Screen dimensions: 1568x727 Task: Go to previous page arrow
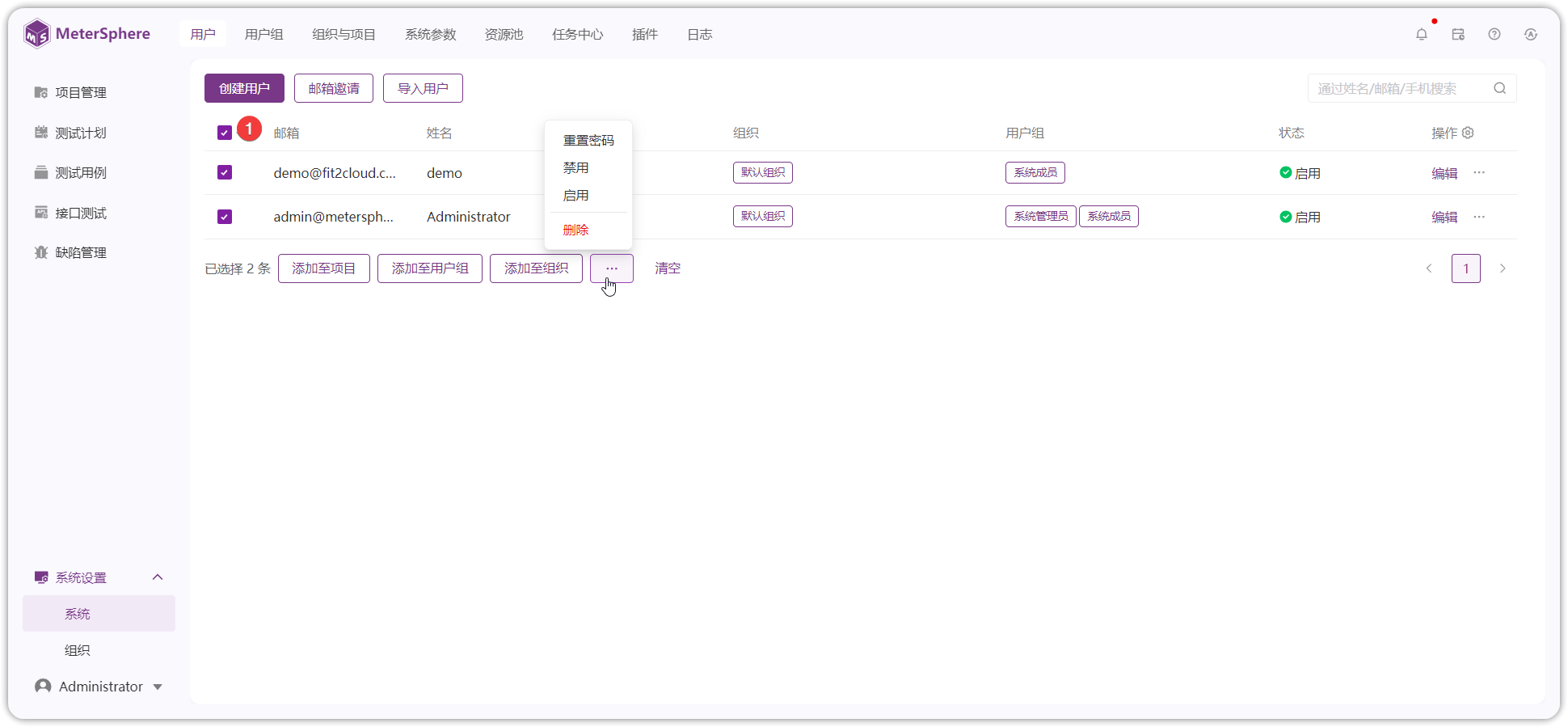[x=1429, y=268]
